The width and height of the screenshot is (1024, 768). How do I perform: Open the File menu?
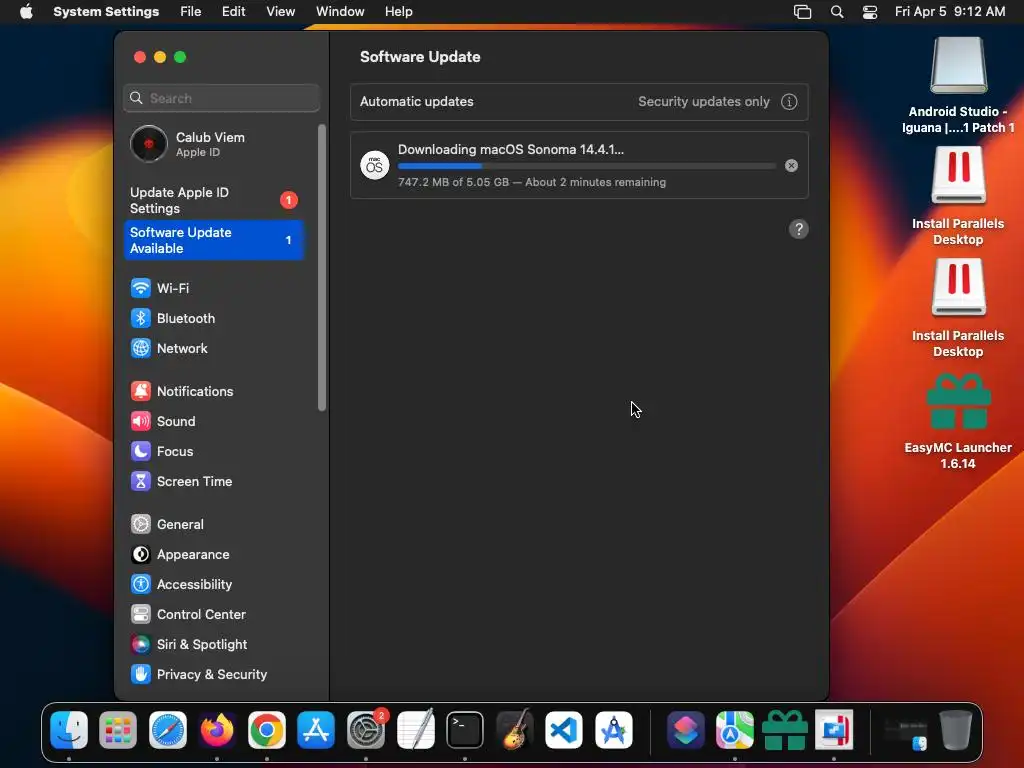point(191,12)
